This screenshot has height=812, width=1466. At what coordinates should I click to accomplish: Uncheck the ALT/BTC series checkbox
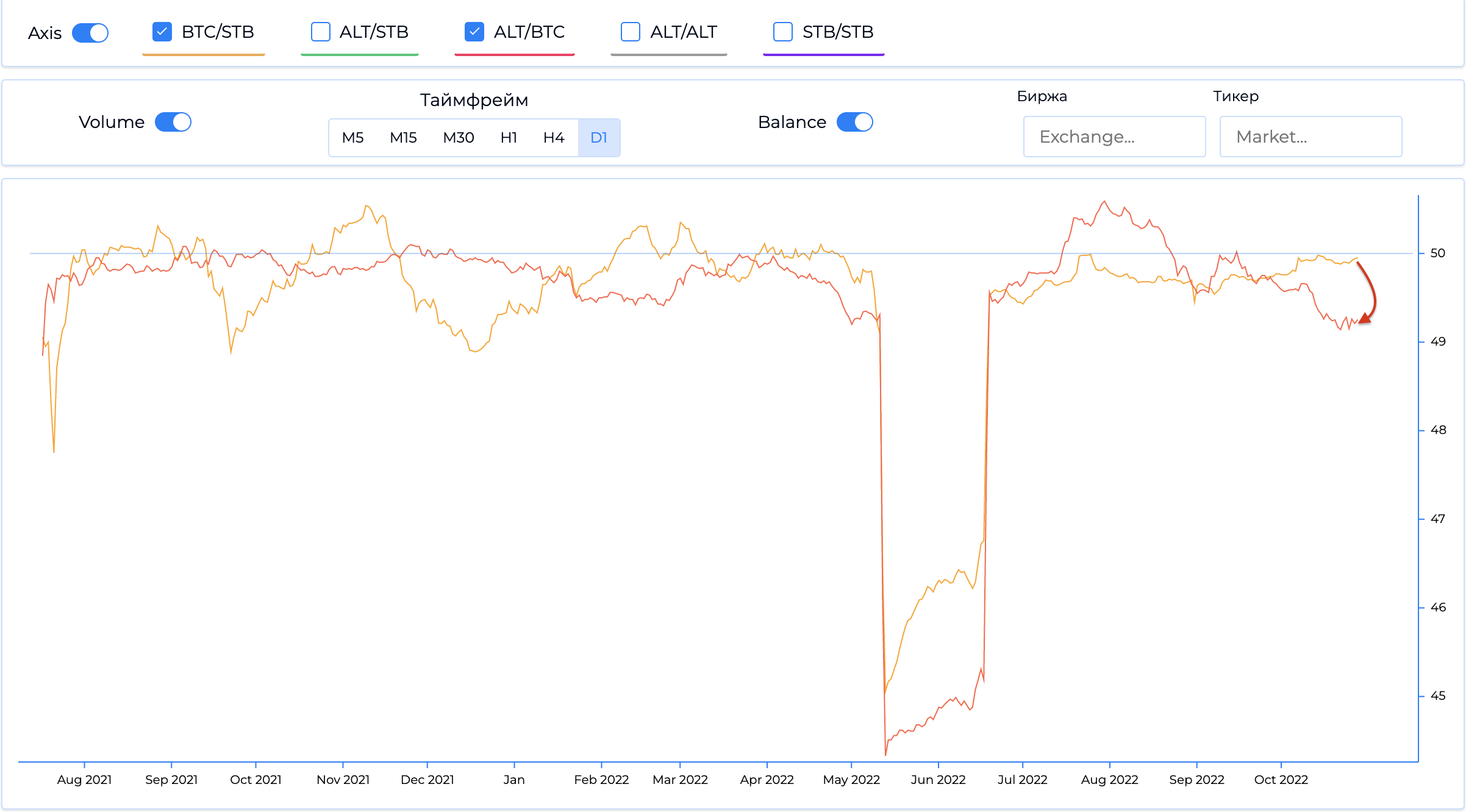tap(474, 32)
